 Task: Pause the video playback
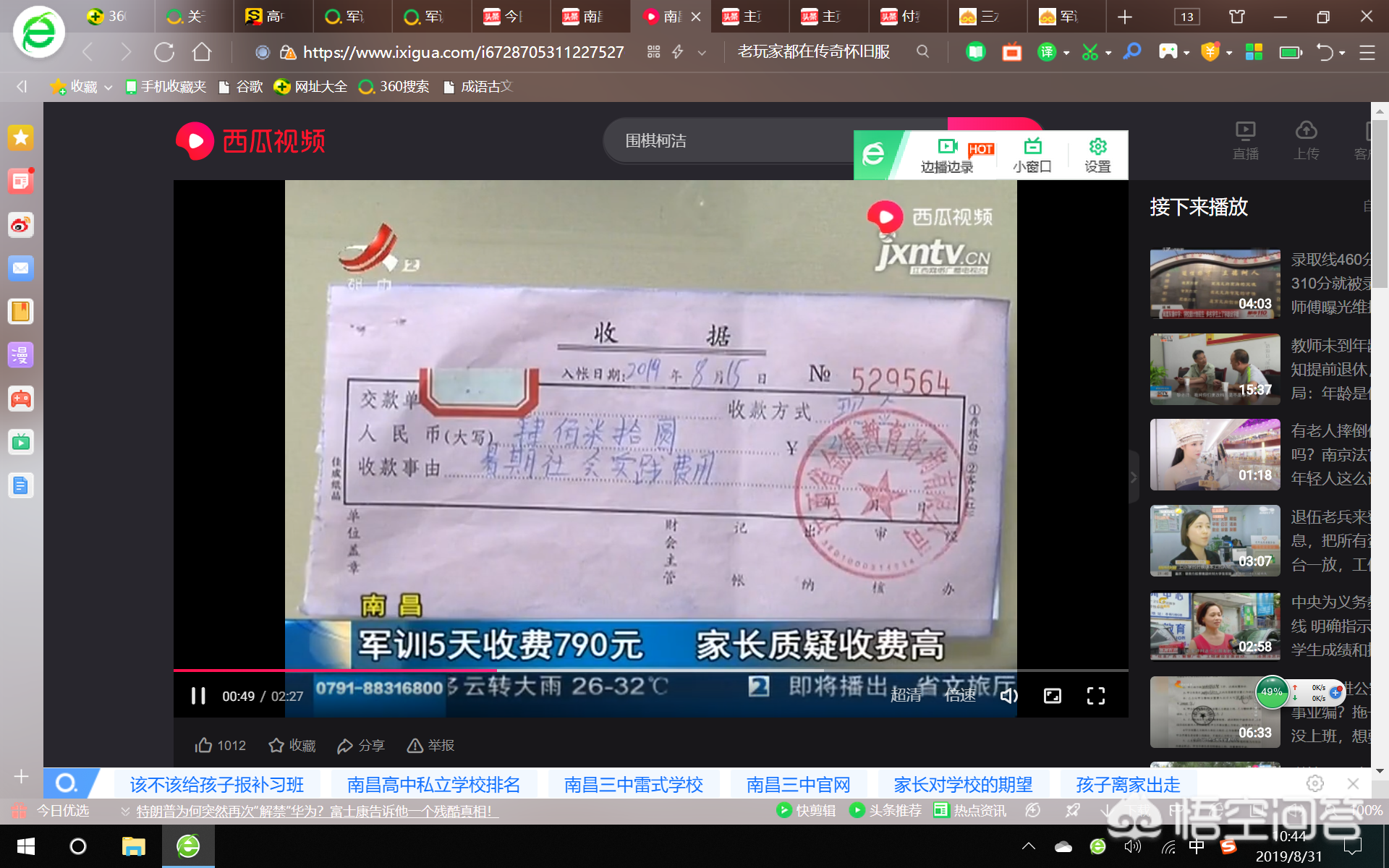(198, 696)
